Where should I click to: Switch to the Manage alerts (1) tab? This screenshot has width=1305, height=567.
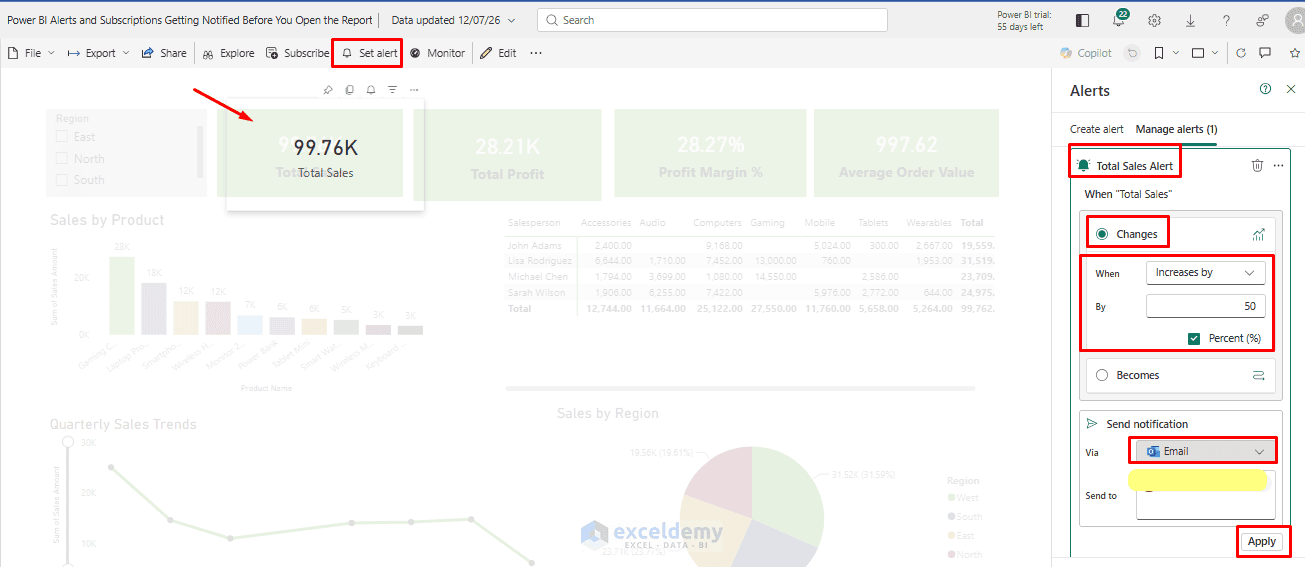[1176, 129]
